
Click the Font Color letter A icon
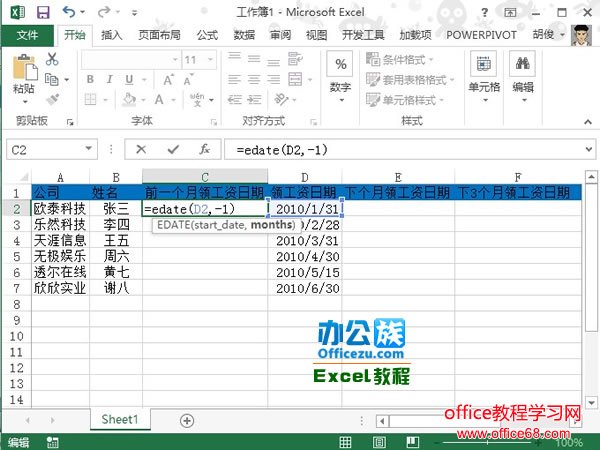159,99
